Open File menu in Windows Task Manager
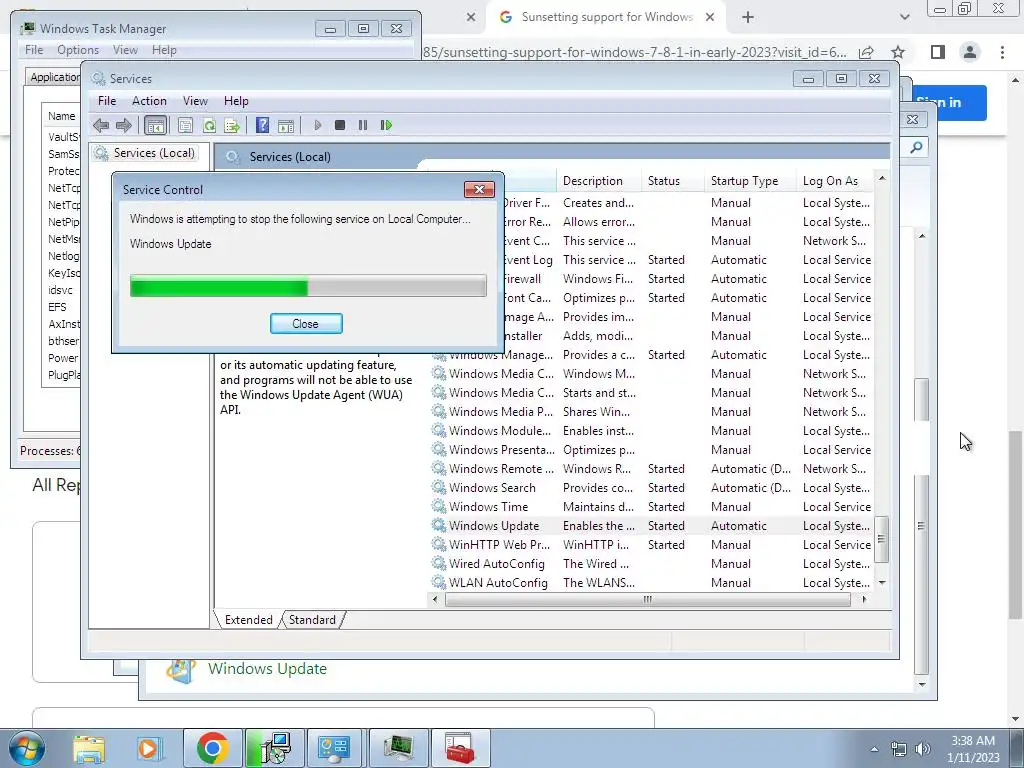The height and width of the screenshot is (768, 1024). pos(34,50)
